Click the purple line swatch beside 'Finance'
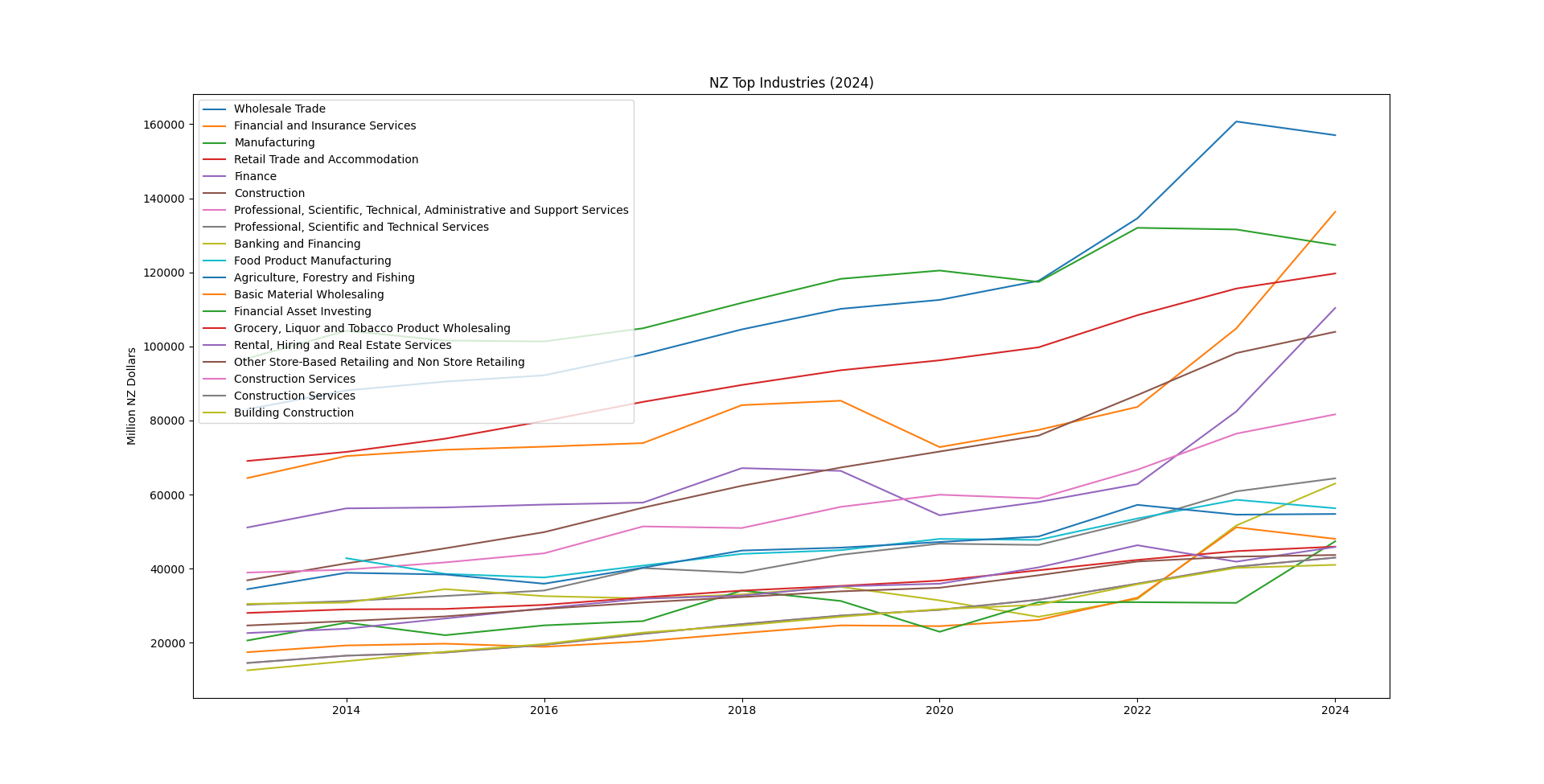This screenshot has width=1544, height=784. (214, 177)
